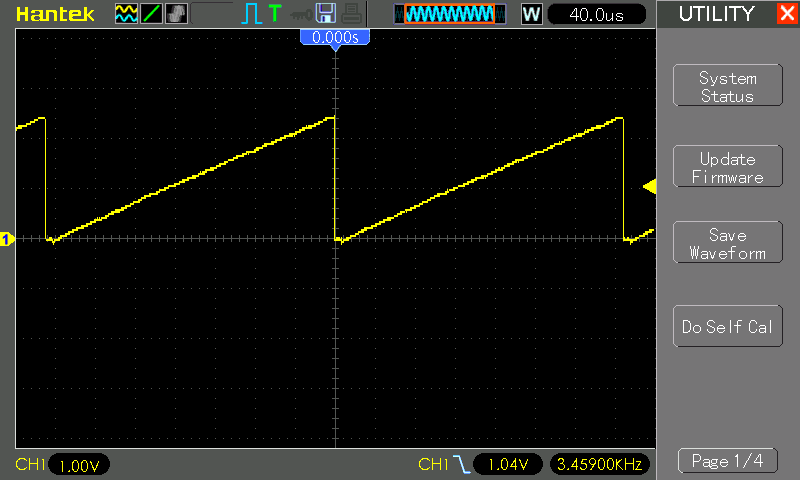Click the UTILITY menu title

(x=716, y=14)
